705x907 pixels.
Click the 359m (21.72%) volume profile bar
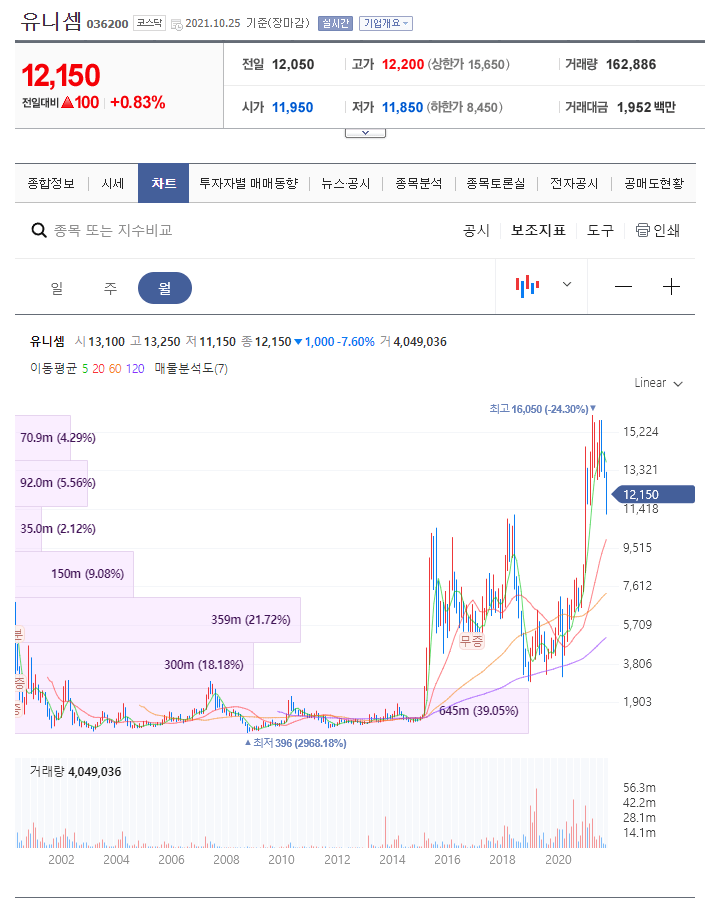coord(158,620)
